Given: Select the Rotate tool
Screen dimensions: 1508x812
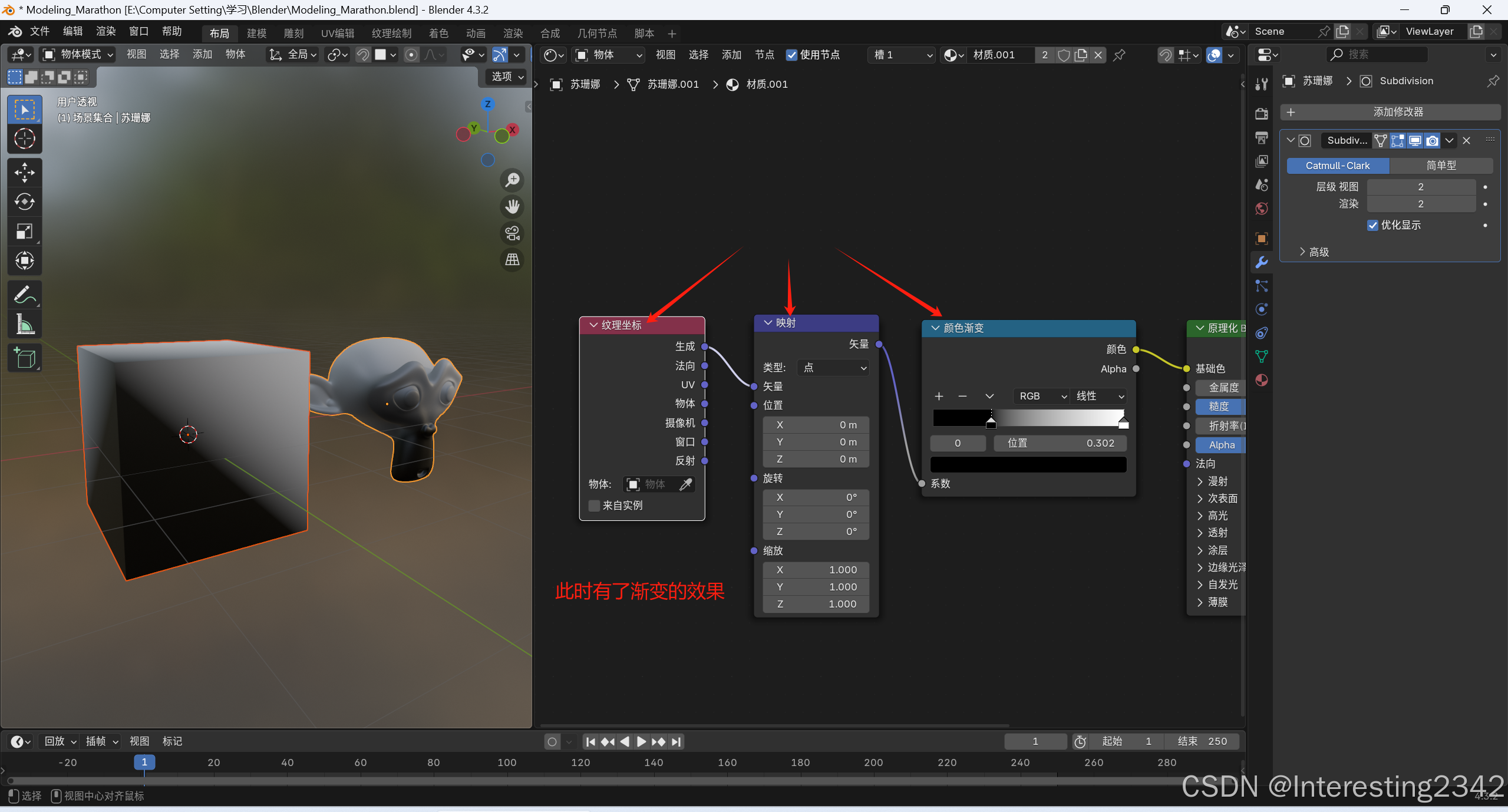Looking at the screenshot, I should coord(24,202).
